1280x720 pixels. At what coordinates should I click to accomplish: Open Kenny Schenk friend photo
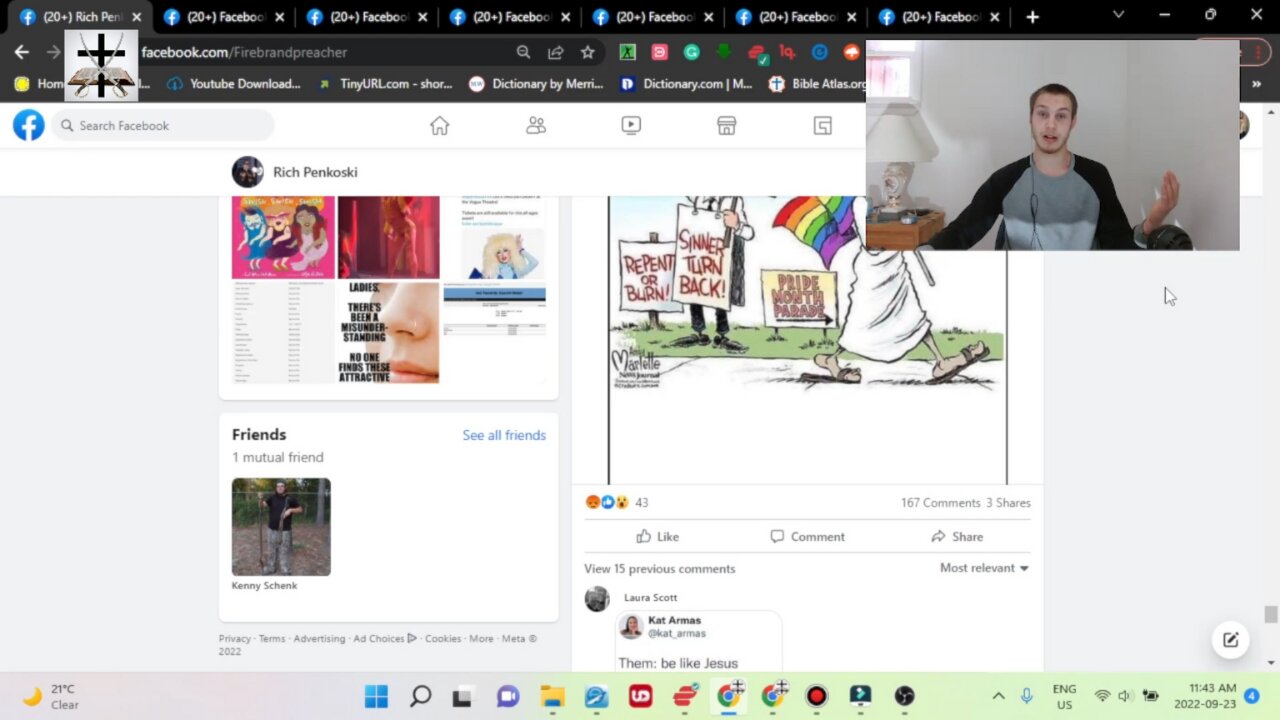281,527
